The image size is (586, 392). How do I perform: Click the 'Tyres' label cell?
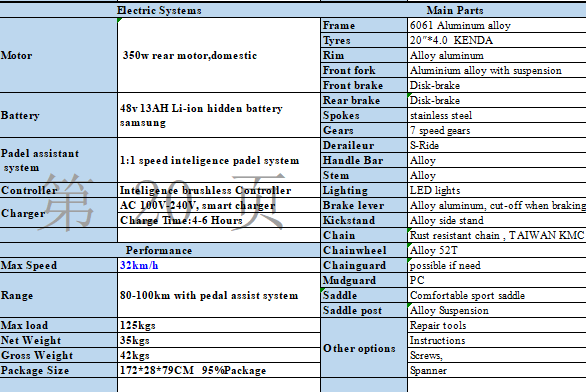pos(364,40)
